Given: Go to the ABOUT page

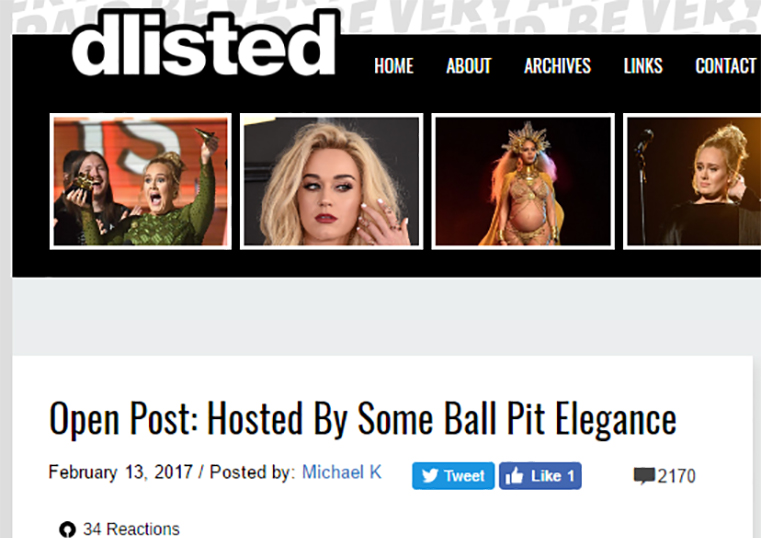Looking at the screenshot, I should (x=469, y=66).
